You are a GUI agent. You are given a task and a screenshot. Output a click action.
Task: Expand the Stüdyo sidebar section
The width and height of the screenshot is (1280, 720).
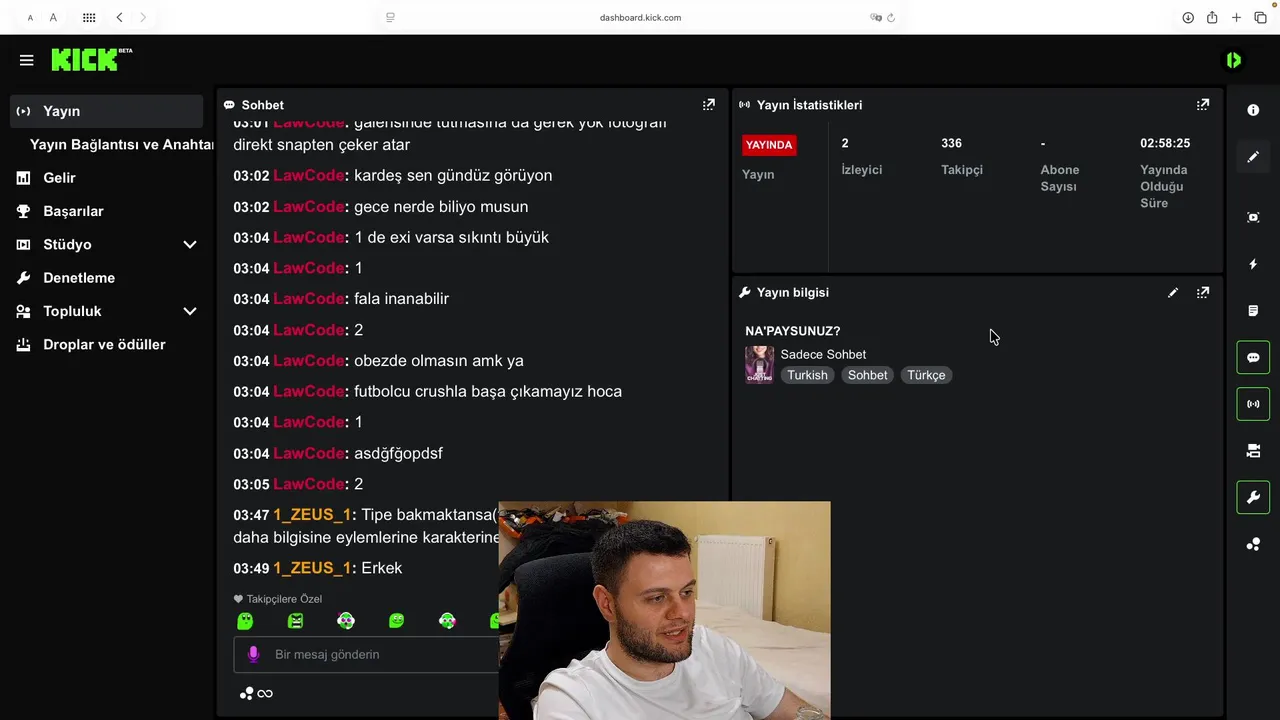click(x=106, y=244)
